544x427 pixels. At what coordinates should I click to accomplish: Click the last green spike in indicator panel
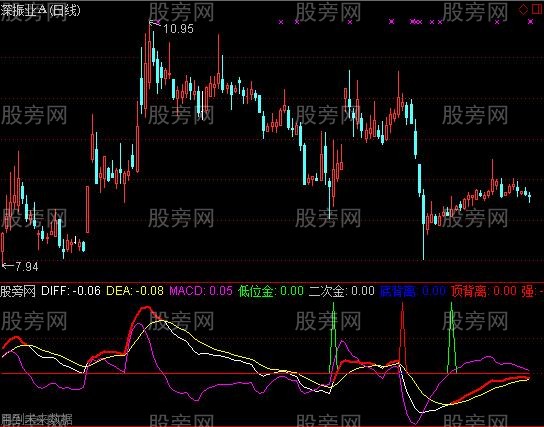452,337
